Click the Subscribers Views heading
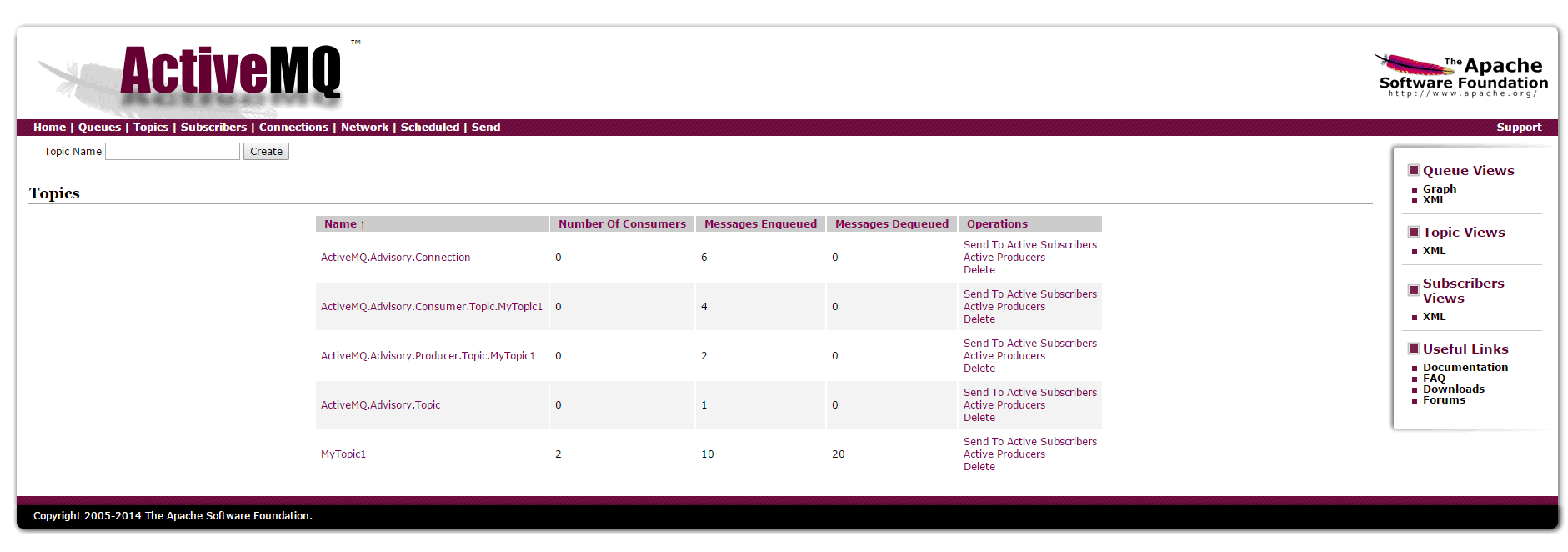1568x552 pixels. [x=1463, y=291]
